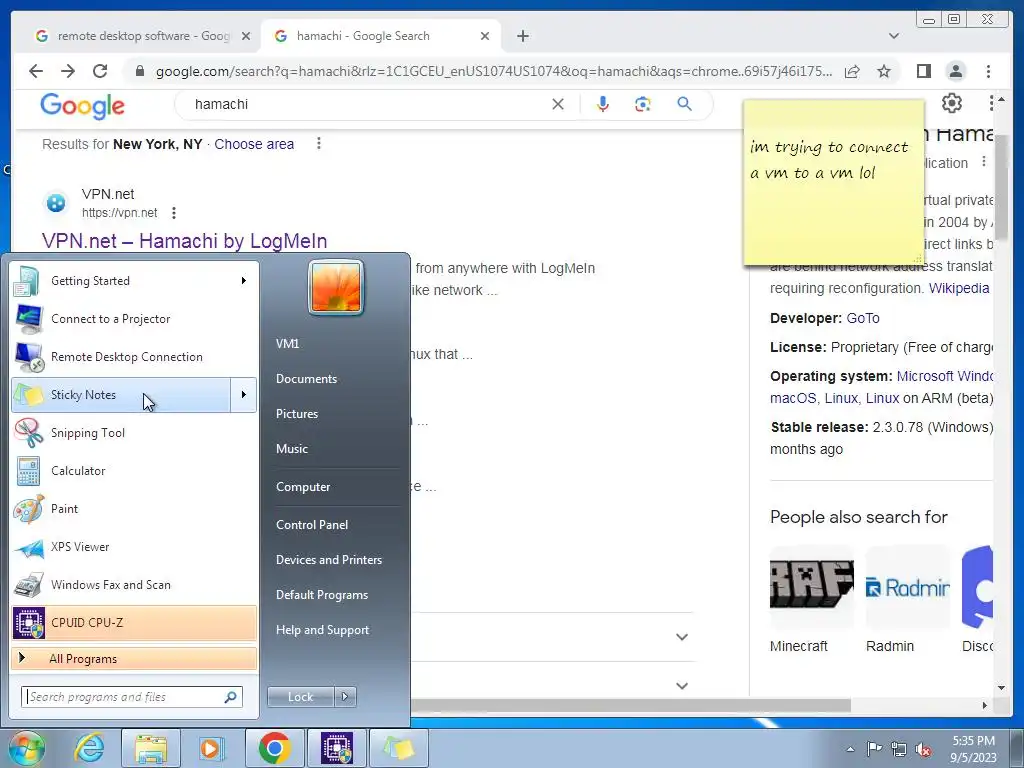Open Documents from Start menu
This screenshot has height=768, width=1024.
click(x=306, y=379)
